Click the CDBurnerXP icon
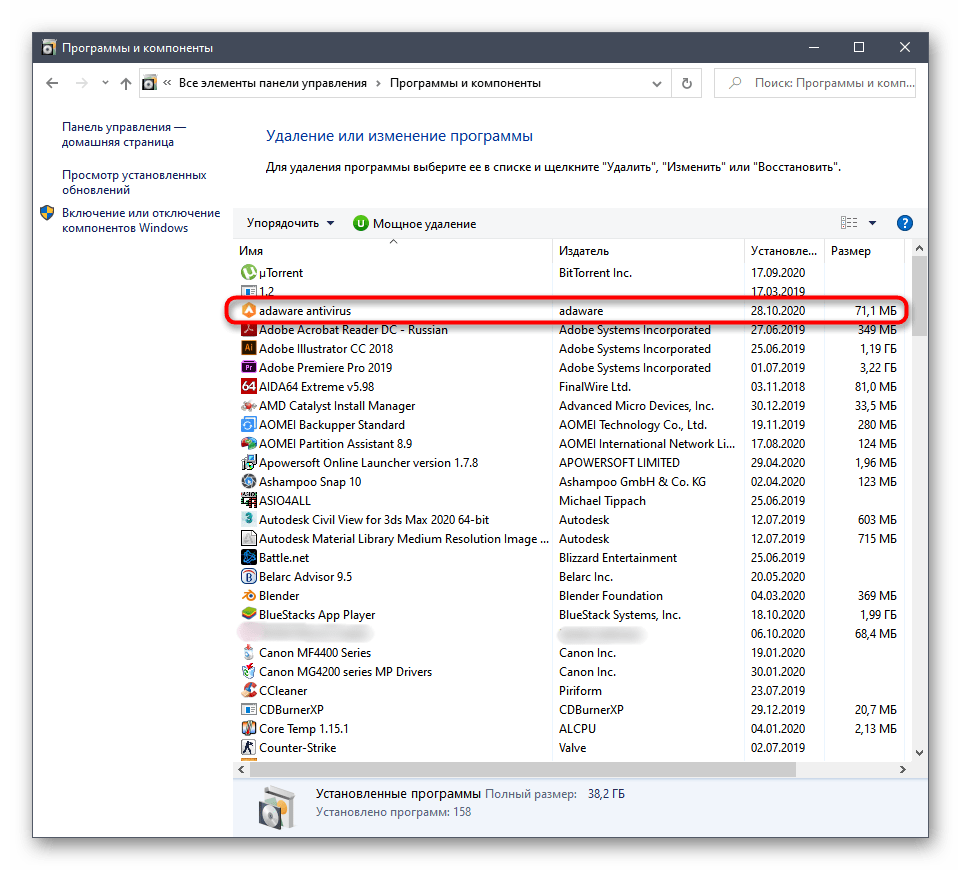Image resolution: width=961 pixels, height=870 pixels. click(x=248, y=709)
